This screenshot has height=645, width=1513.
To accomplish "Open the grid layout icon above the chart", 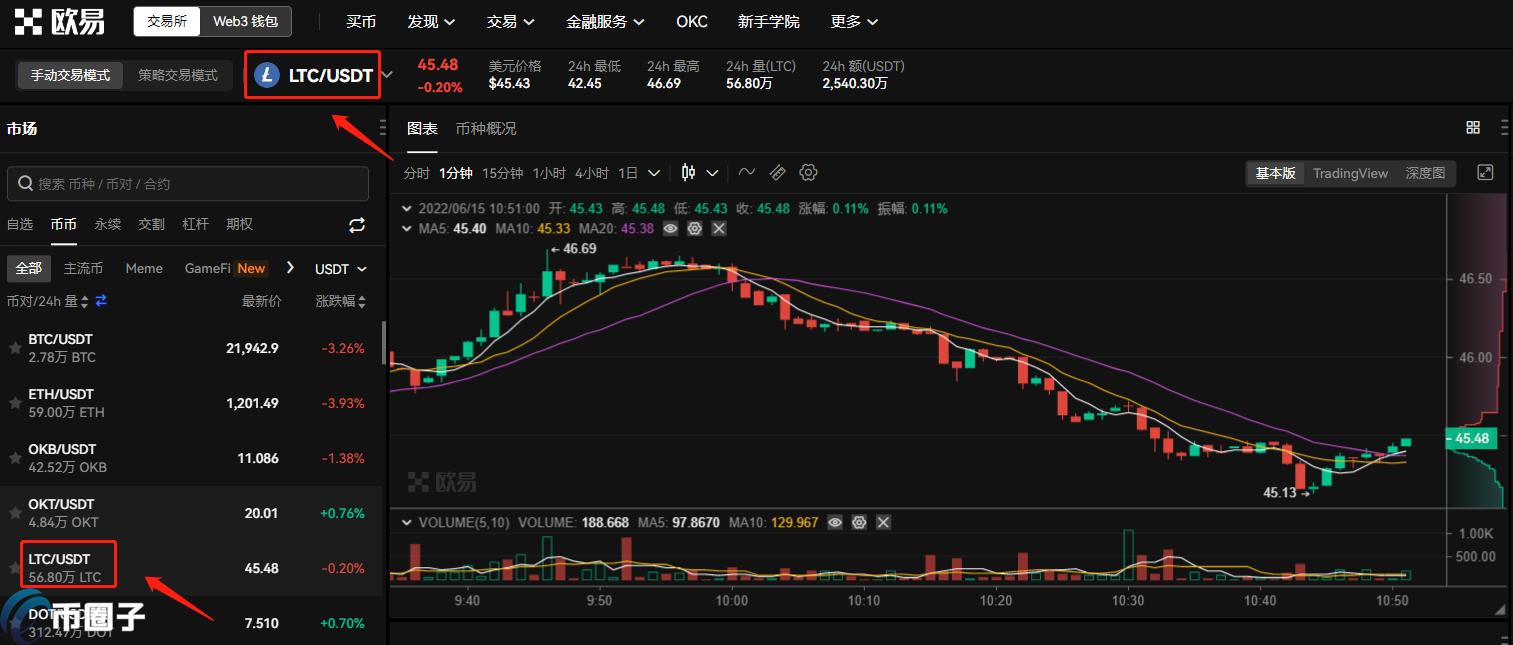I will 1473,128.
